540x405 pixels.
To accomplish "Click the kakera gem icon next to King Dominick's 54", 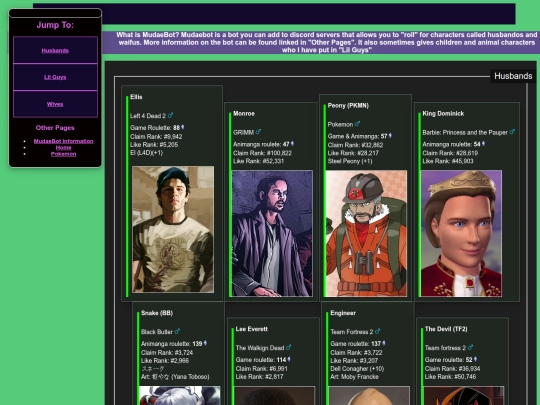I will coord(483,144).
